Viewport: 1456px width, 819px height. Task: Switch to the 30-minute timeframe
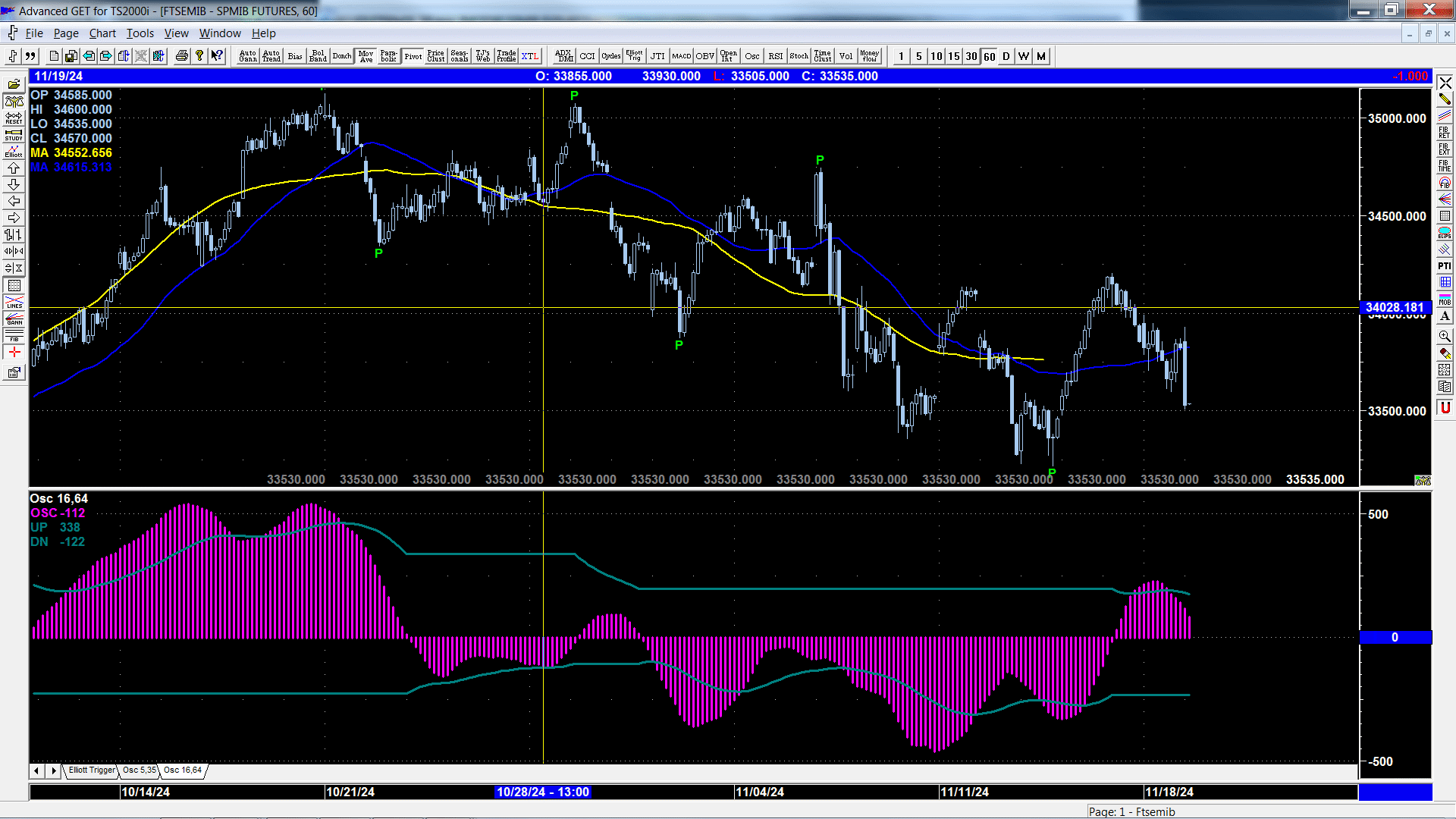(x=971, y=56)
